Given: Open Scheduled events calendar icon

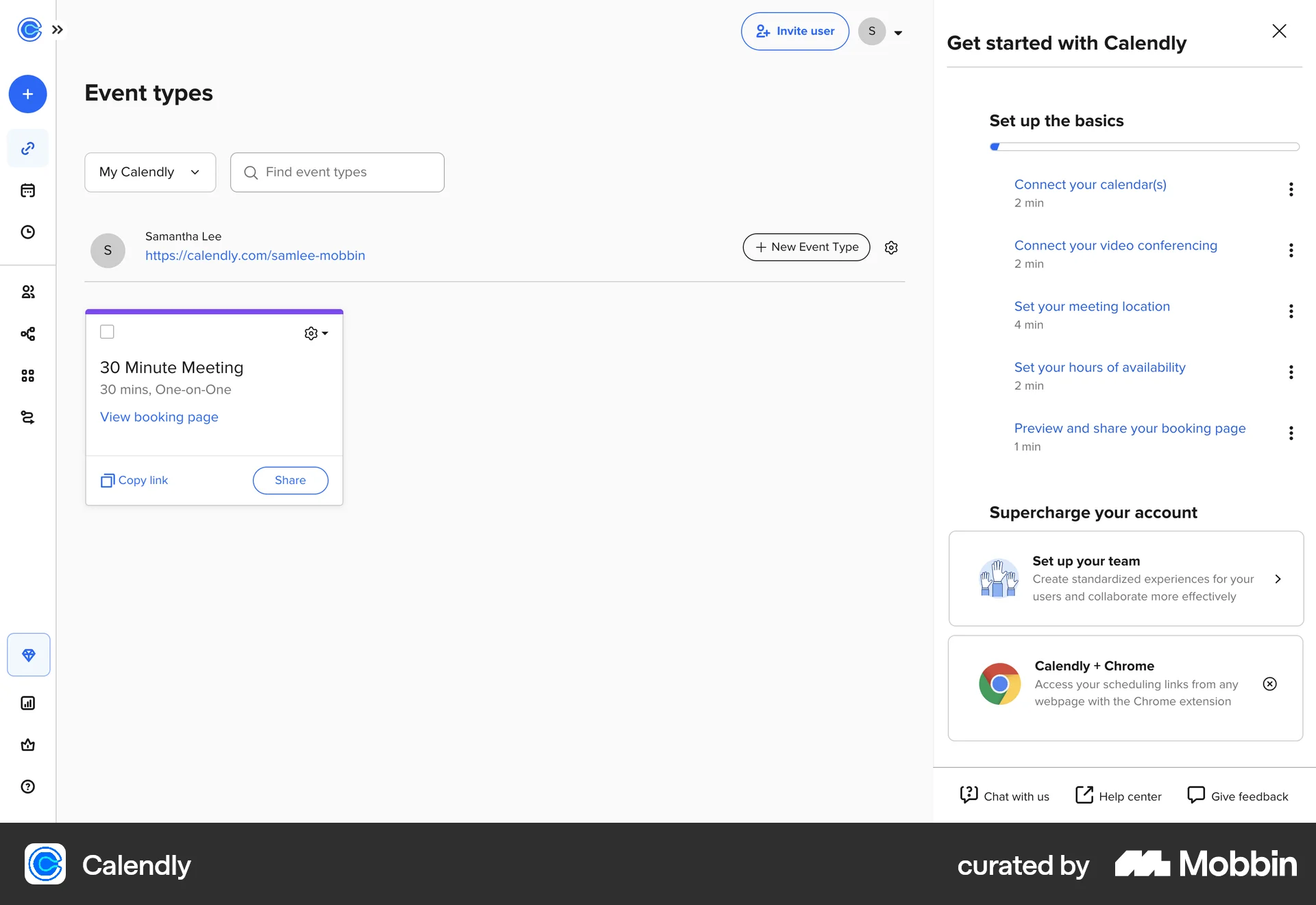Looking at the screenshot, I should [27, 190].
